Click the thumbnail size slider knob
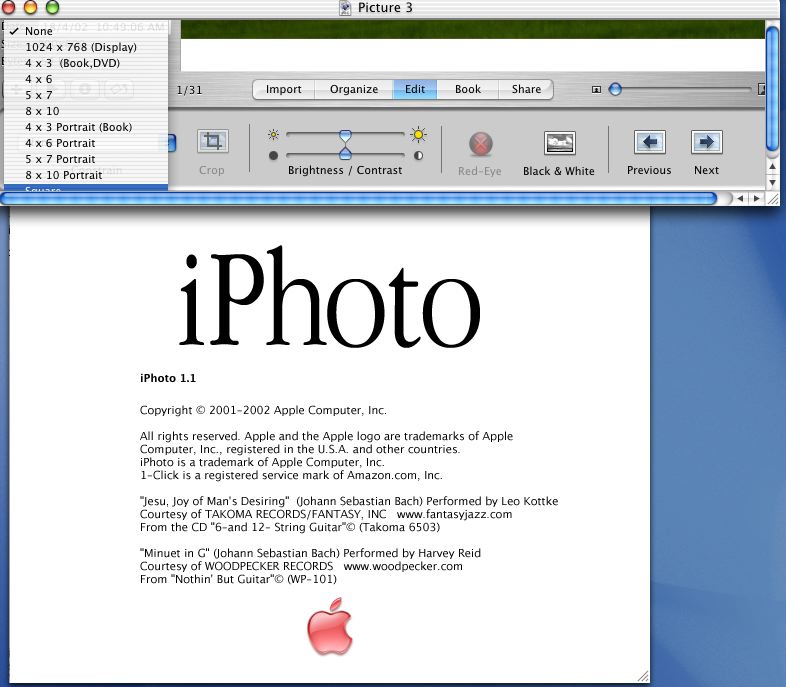This screenshot has width=786, height=687. tap(615, 90)
